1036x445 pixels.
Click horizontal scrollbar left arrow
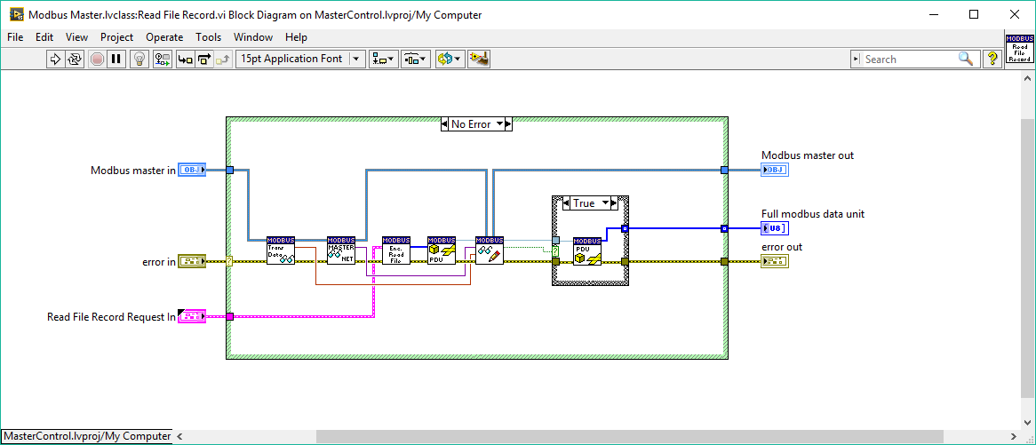coord(179,436)
